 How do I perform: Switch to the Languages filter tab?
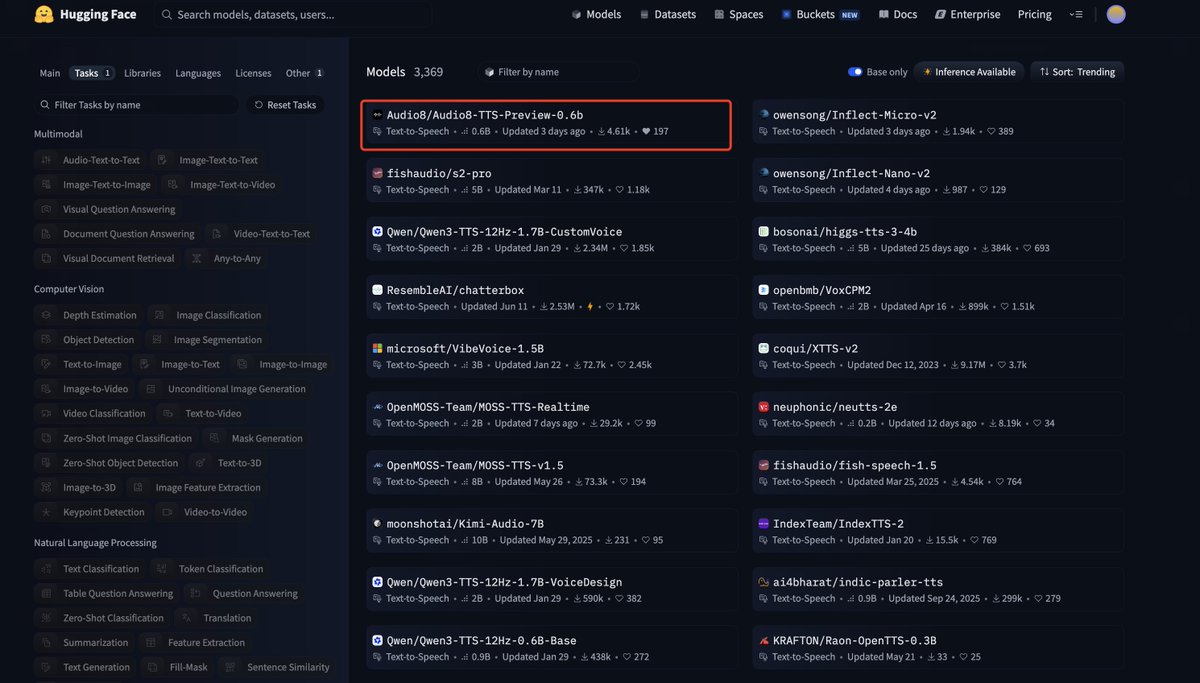(198, 73)
